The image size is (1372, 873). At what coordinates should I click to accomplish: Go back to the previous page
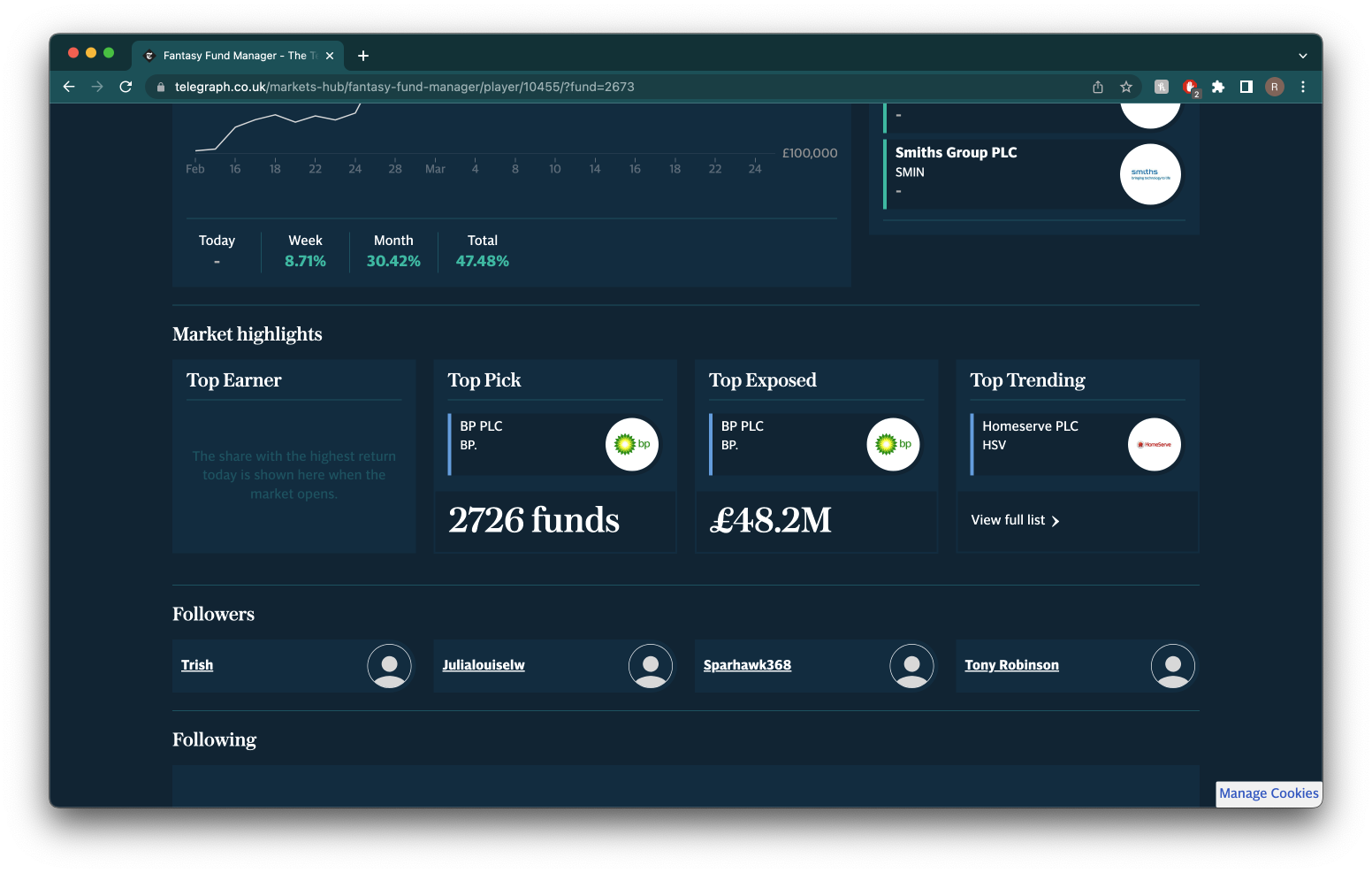pyautogui.click(x=69, y=87)
